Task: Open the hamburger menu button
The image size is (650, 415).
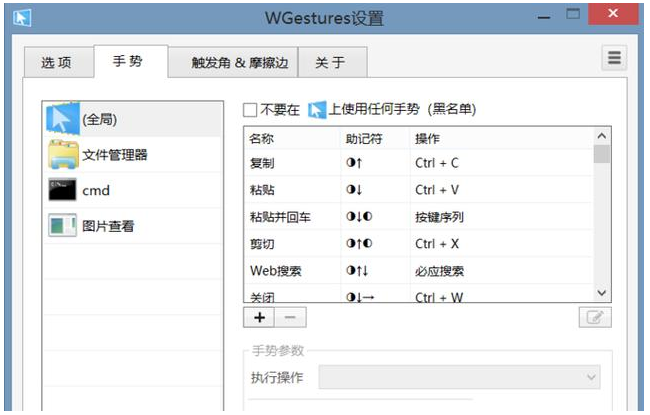Action: [614, 58]
